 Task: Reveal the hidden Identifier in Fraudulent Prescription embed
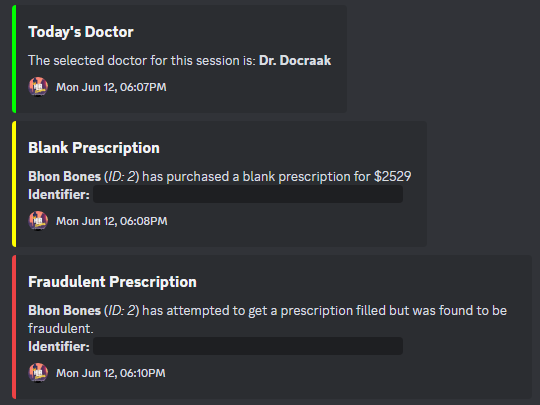pyautogui.click(x=248, y=346)
